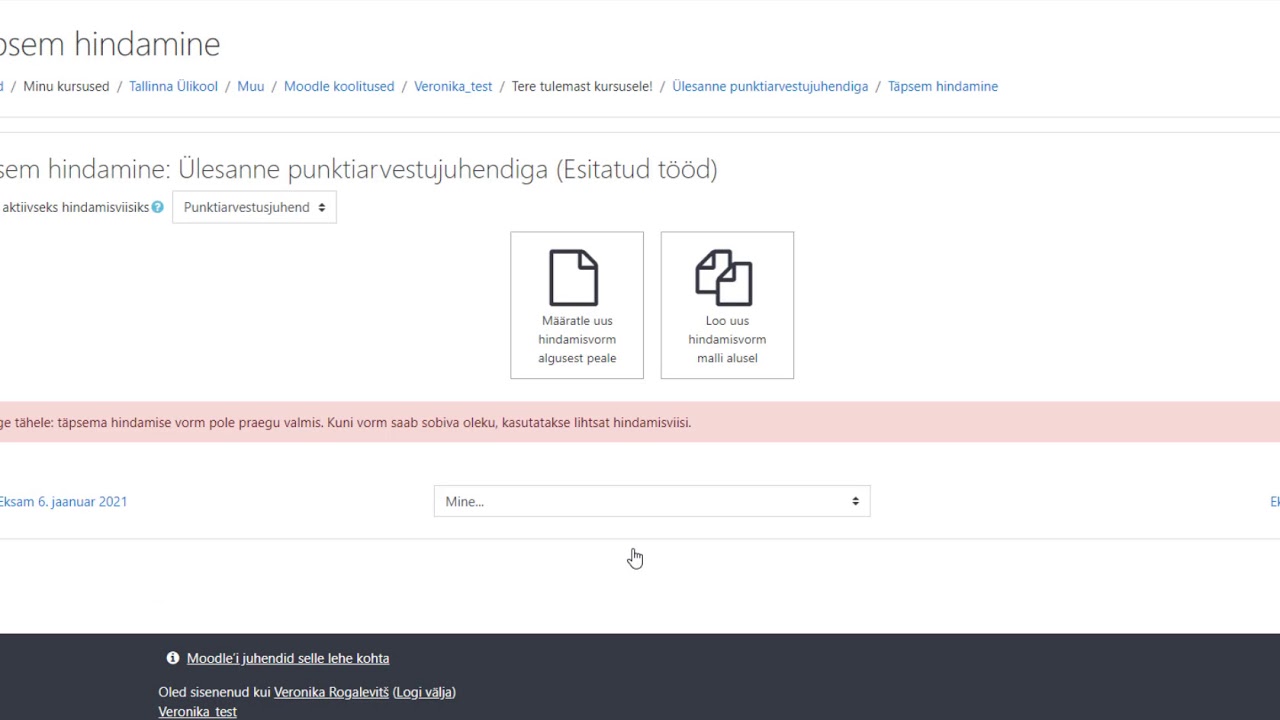The width and height of the screenshot is (1280, 720).
Task: Open help icon beside aktiivseks hindamisviisiks
Action: point(157,207)
